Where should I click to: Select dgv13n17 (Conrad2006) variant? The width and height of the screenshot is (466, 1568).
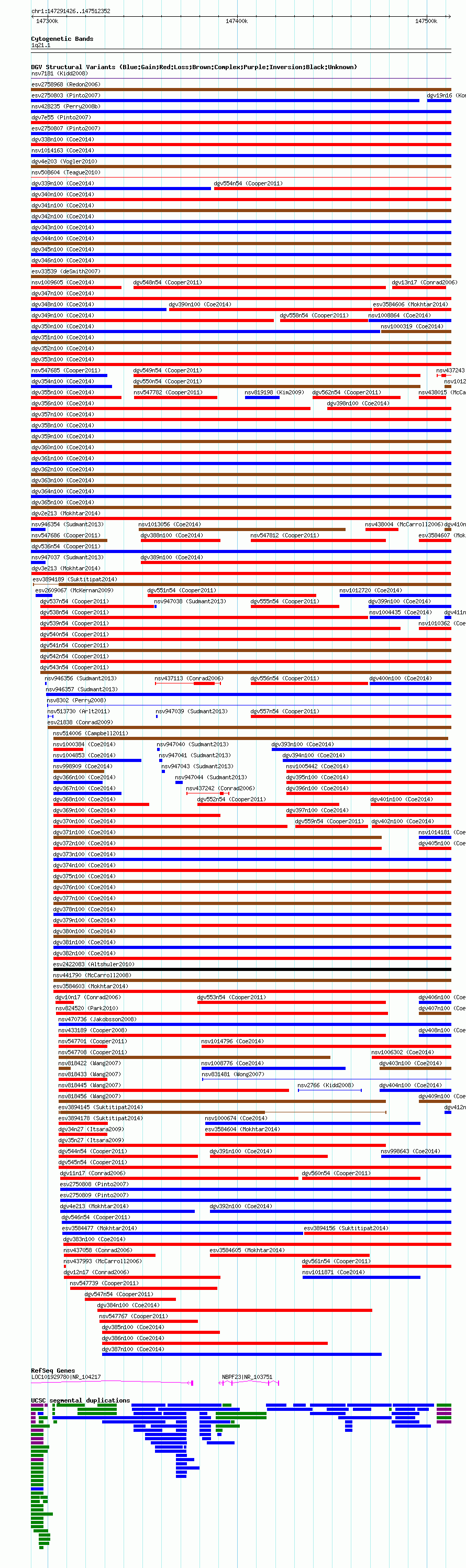click(425, 282)
